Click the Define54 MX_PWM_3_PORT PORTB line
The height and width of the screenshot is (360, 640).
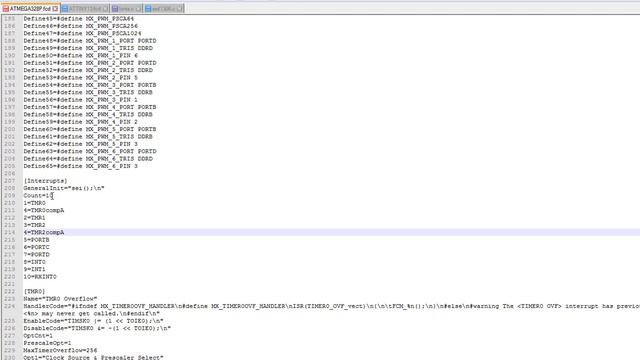click(90, 85)
